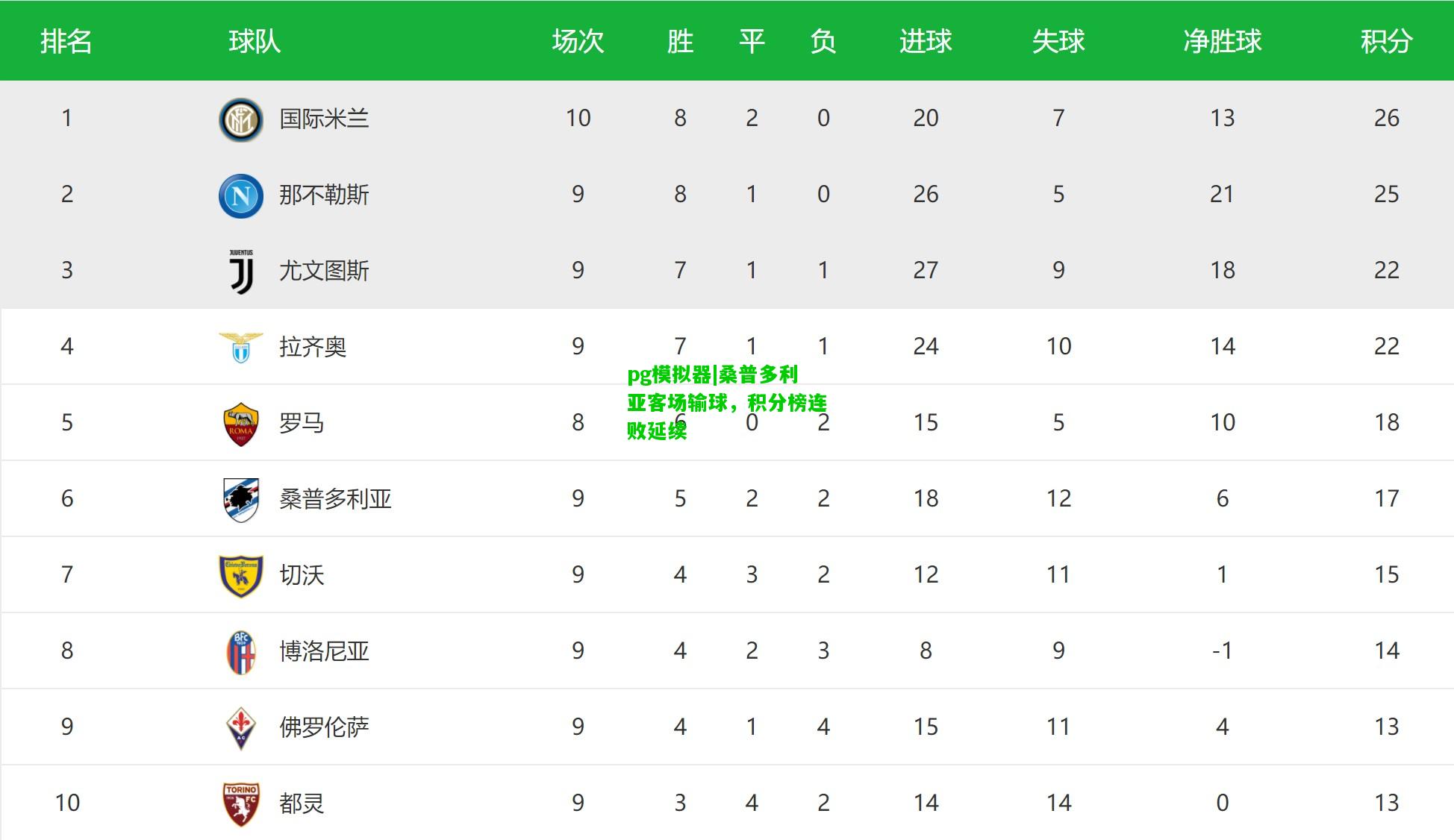Click the Napoli club logo
This screenshot has width=1454, height=840.
point(240,195)
